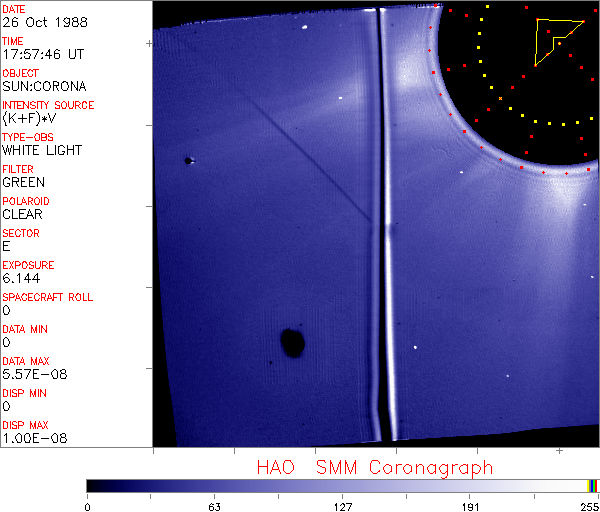Click the EXPOSURE label
The height and width of the screenshot is (512, 600).
[x=28, y=265]
